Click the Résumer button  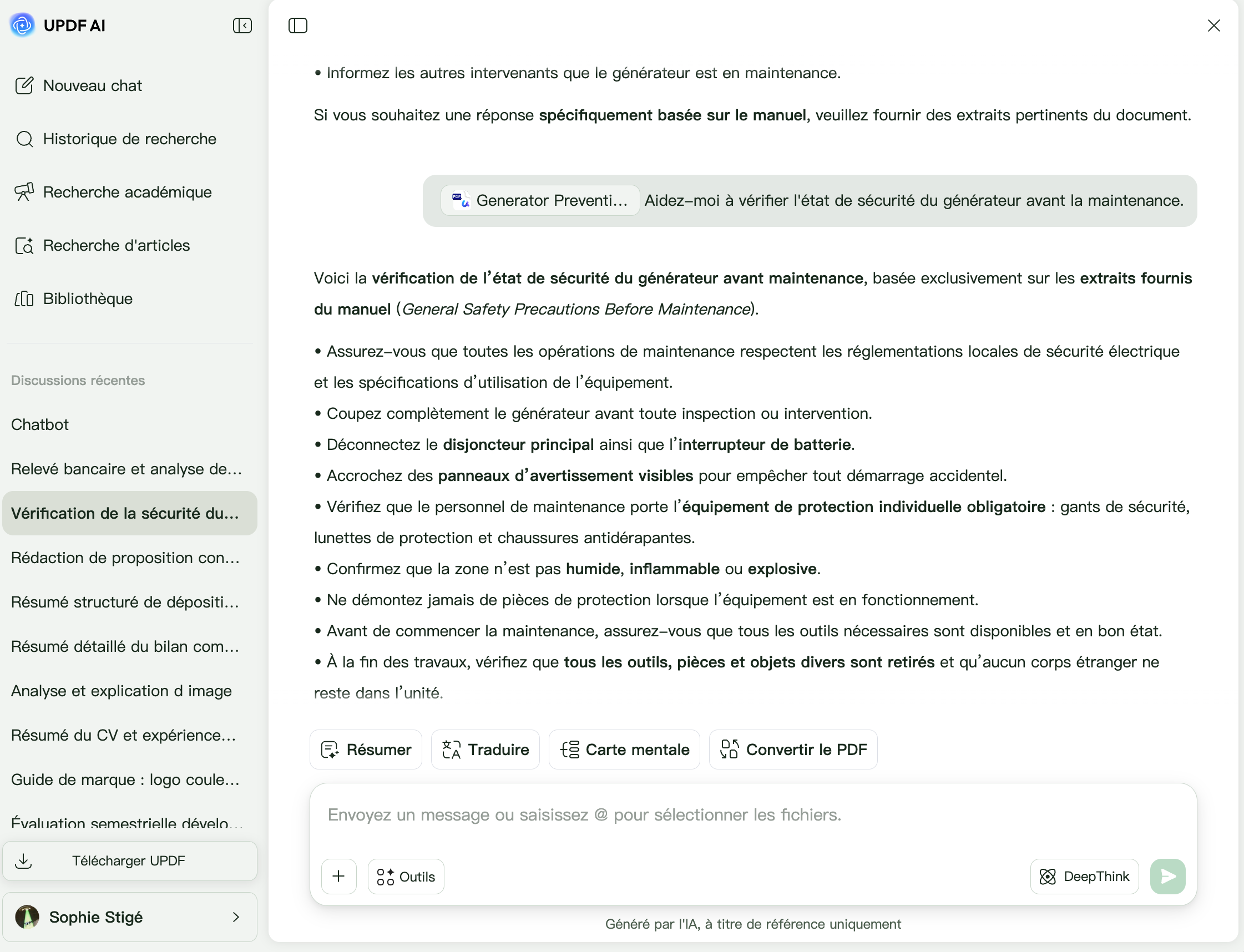click(x=366, y=749)
